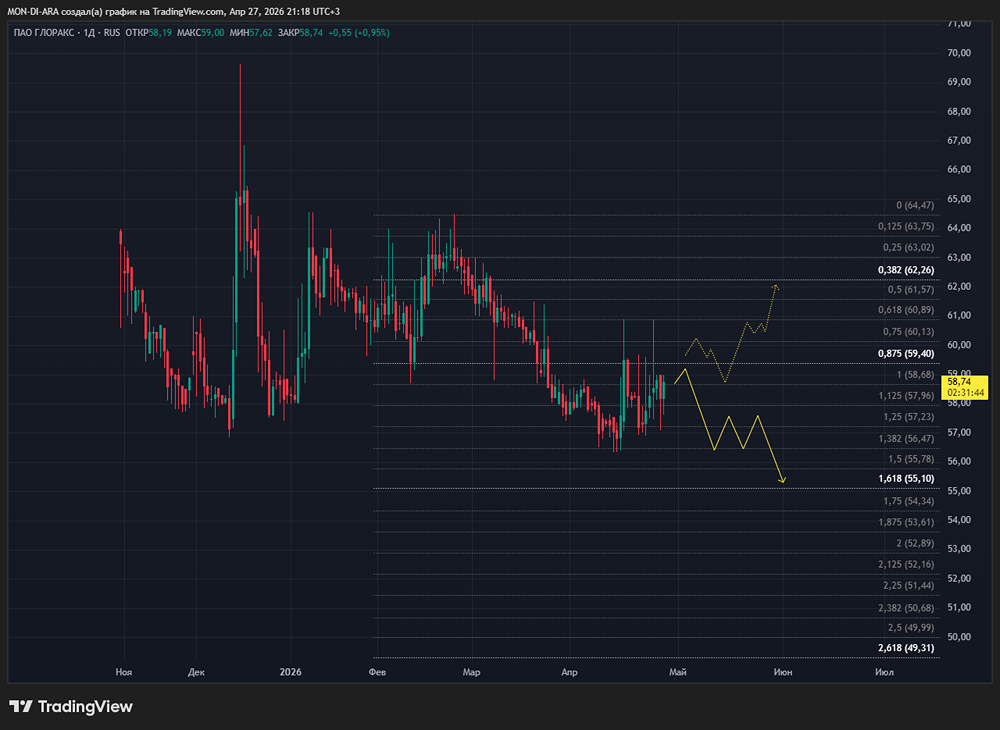Click the 65,00 price axis label
This screenshot has width=1000, height=730.
[959, 199]
